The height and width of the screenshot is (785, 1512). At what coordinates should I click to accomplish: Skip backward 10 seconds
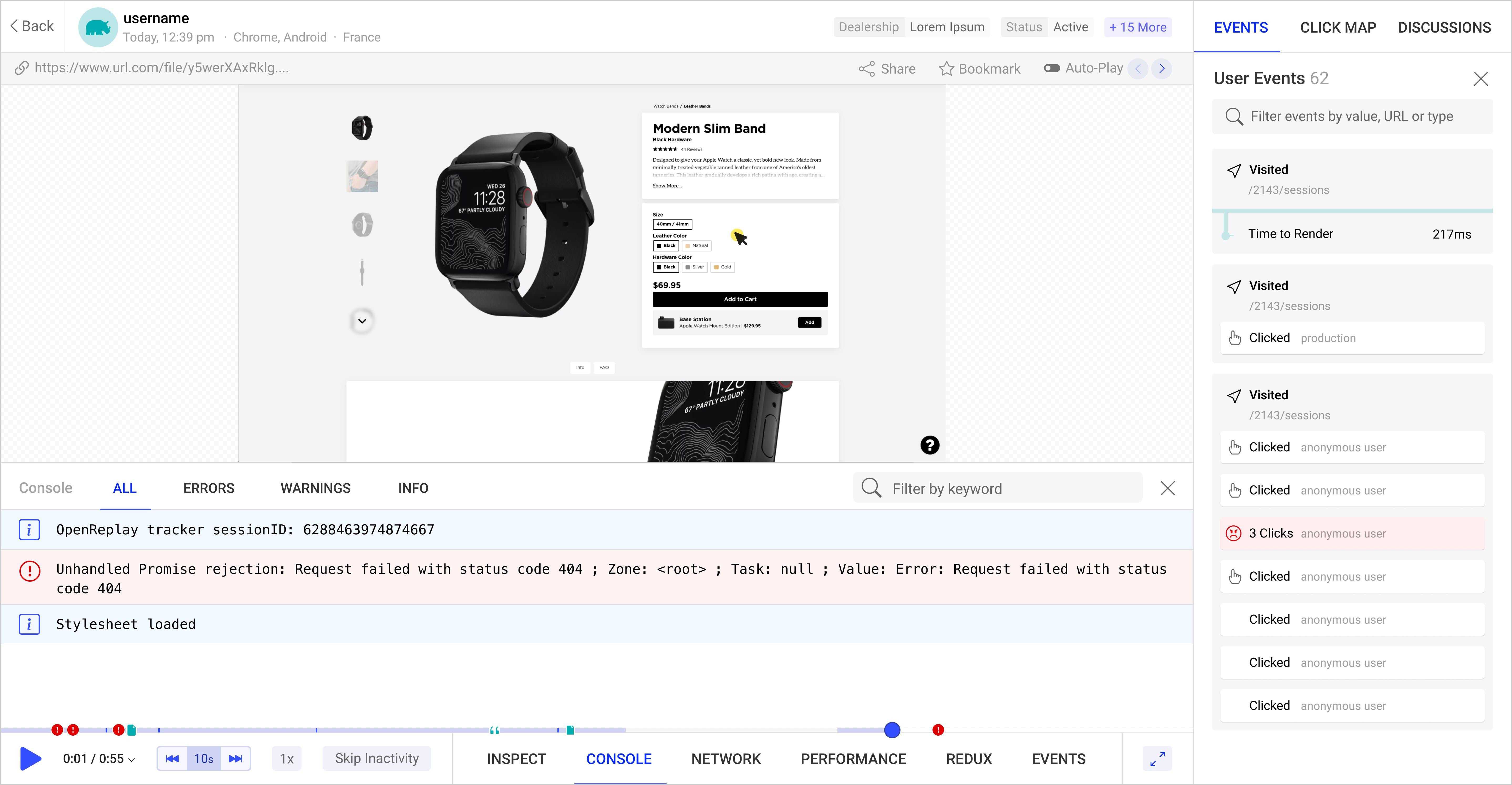coord(172,758)
